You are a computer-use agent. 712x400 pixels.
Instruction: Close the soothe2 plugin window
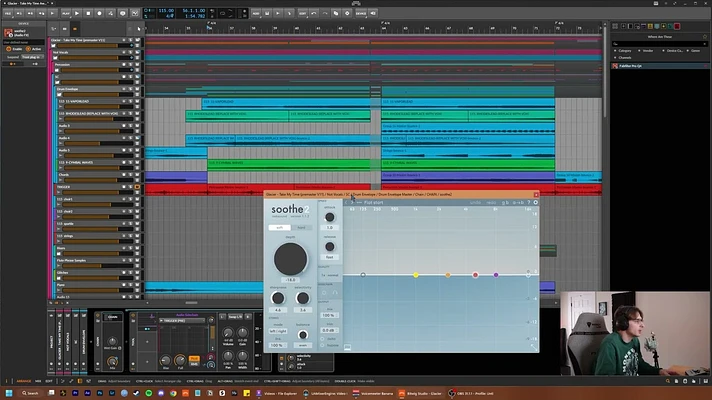tap(536, 194)
